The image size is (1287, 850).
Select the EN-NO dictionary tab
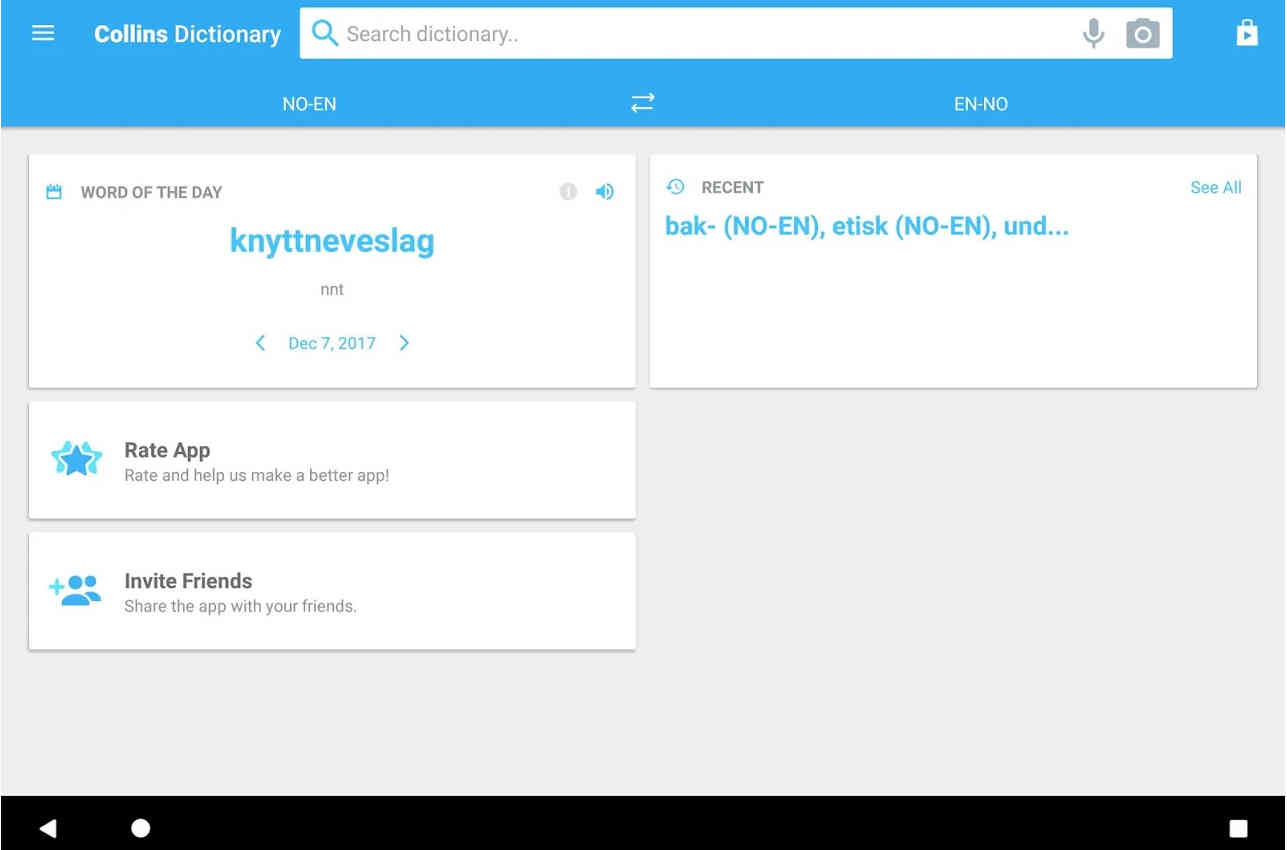980,103
